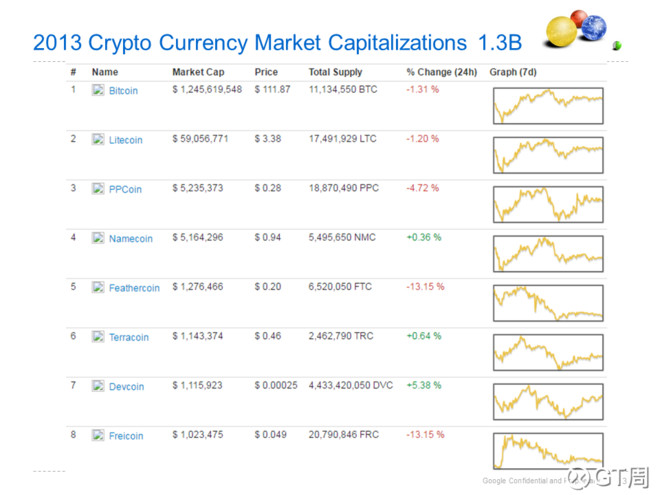Viewport: 660px width, 495px height.
Task: Open the Litecoin name link
Action: click(125, 140)
